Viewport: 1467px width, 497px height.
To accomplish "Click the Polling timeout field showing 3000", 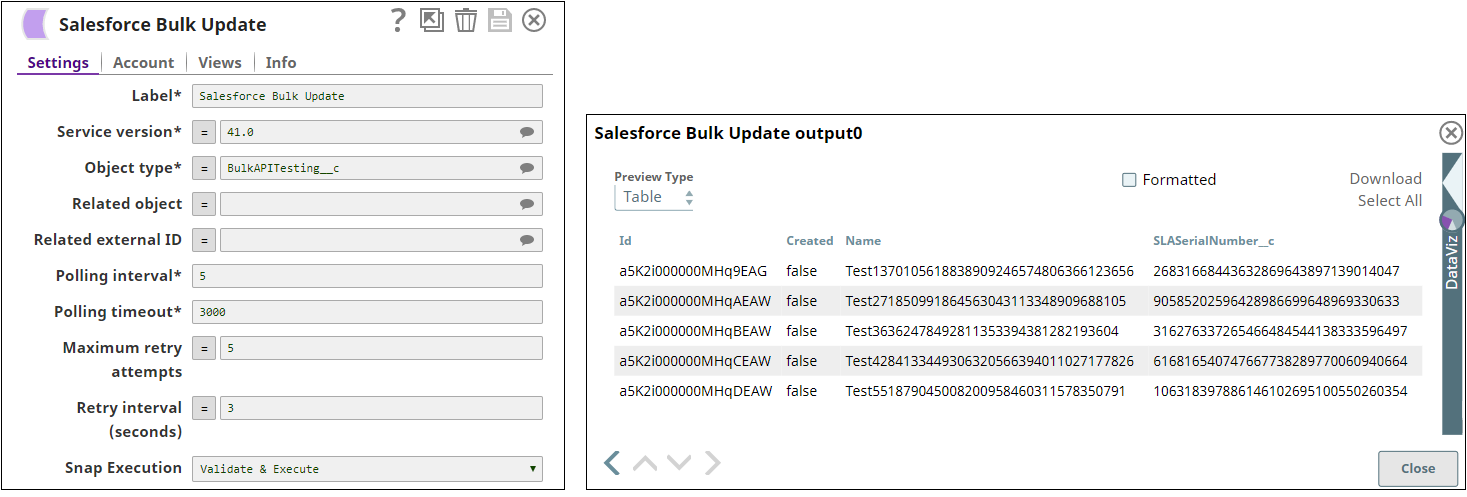I will coord(367,312).
